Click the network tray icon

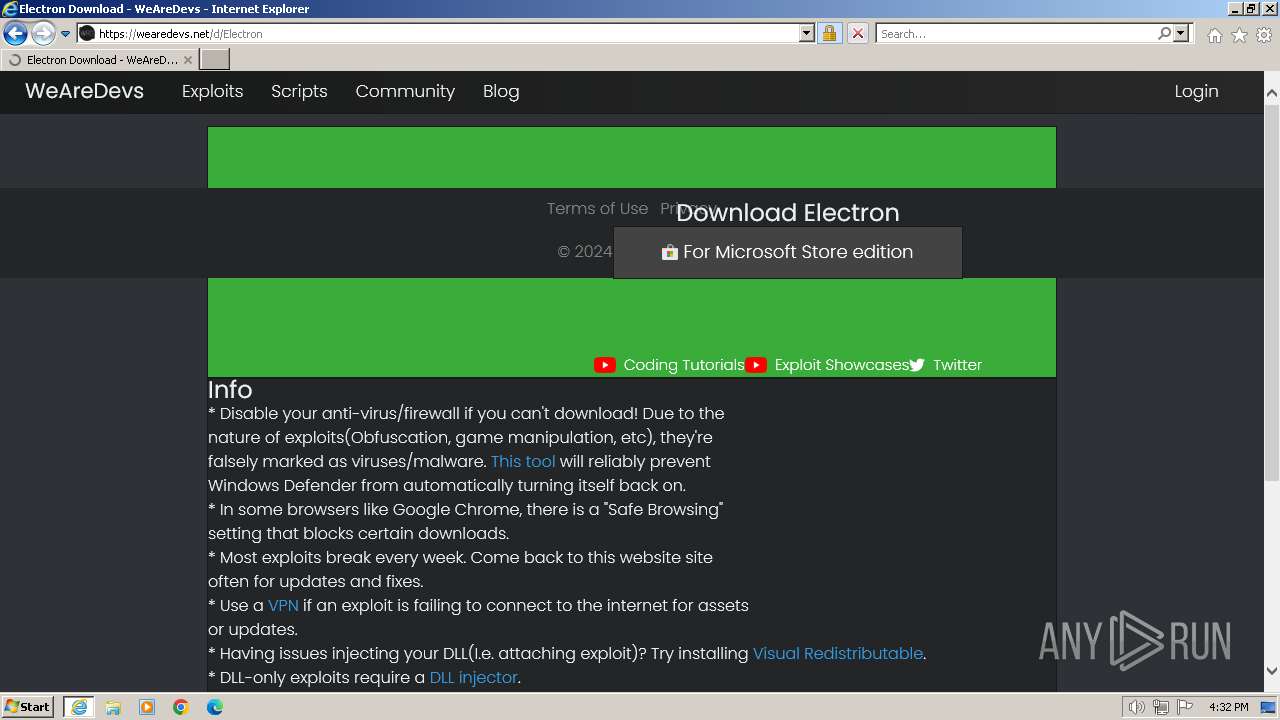click(1161, 707)
